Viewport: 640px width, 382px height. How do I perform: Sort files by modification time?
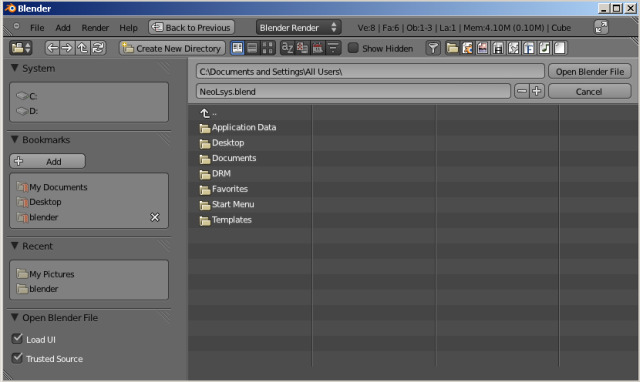318,48
